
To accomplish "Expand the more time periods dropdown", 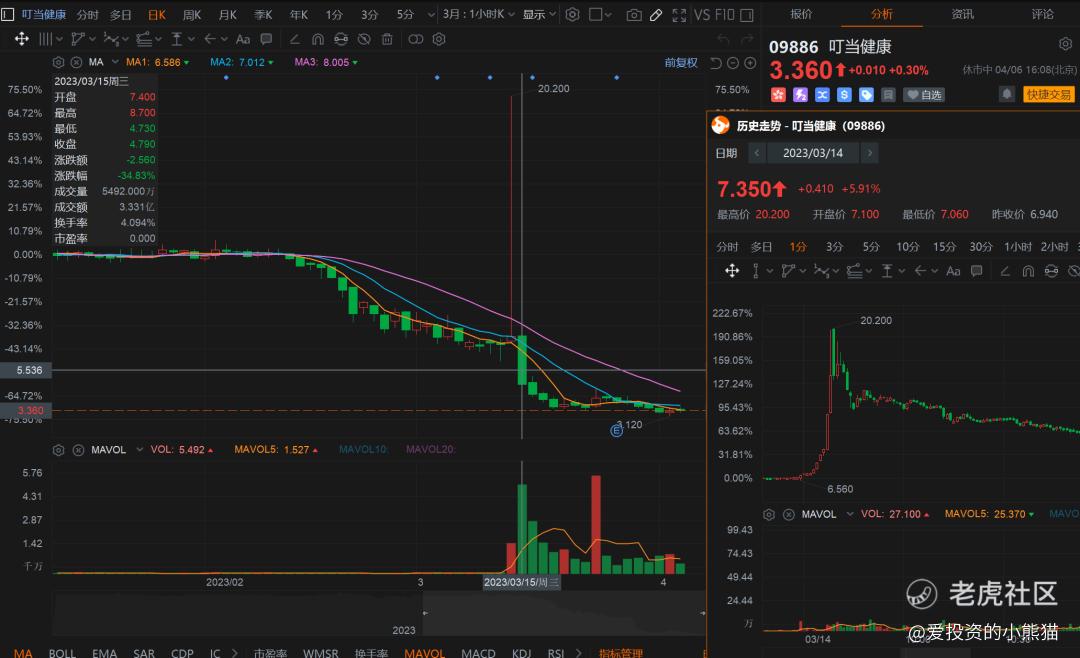I will coord(431,14).
